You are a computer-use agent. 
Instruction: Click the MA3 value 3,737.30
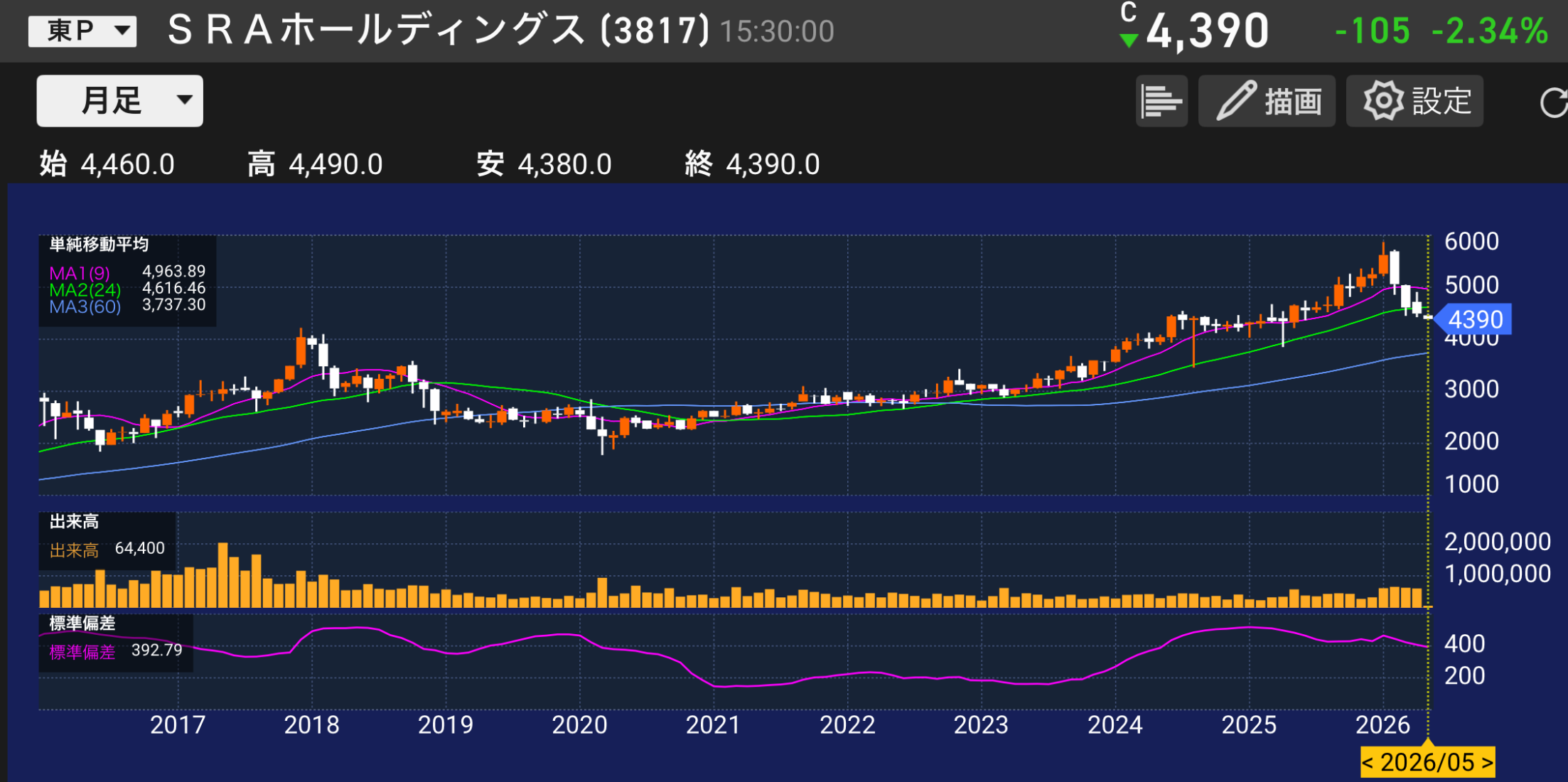coord(174,305)
